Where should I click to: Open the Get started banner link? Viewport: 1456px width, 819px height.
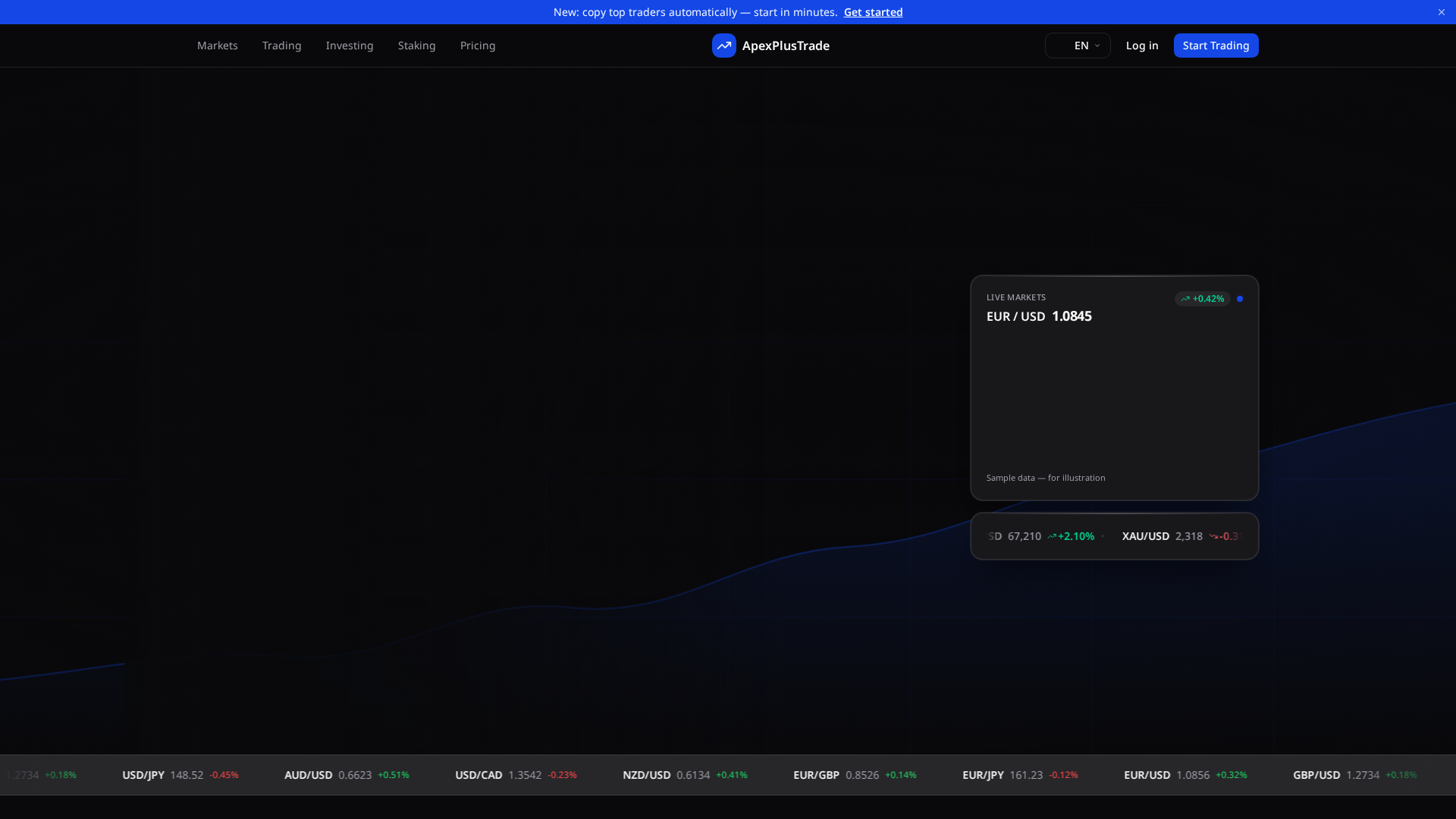click(x=873, y=12)
